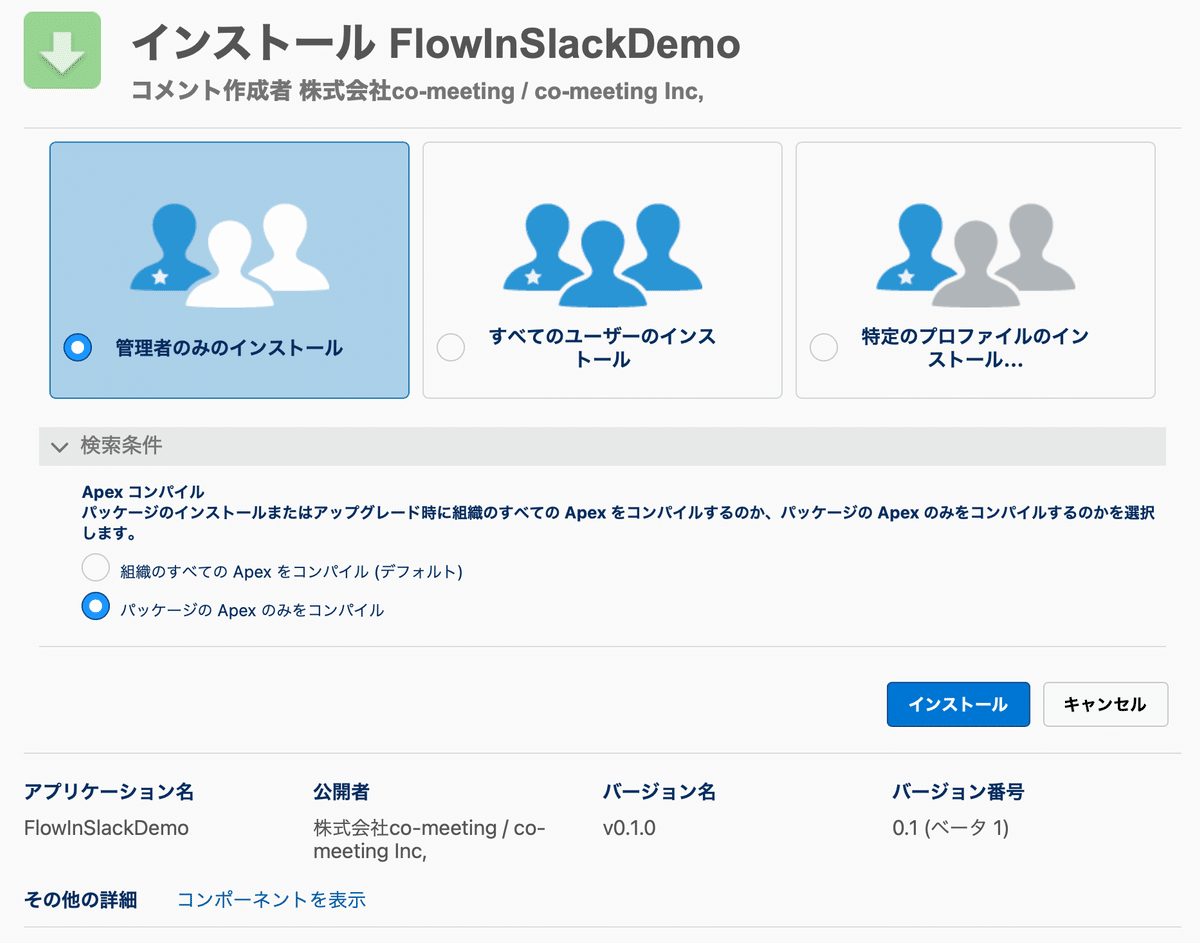Select 管理者のみのインストール radio button
Screen dimensions: 1200x943
click(78, 348)
